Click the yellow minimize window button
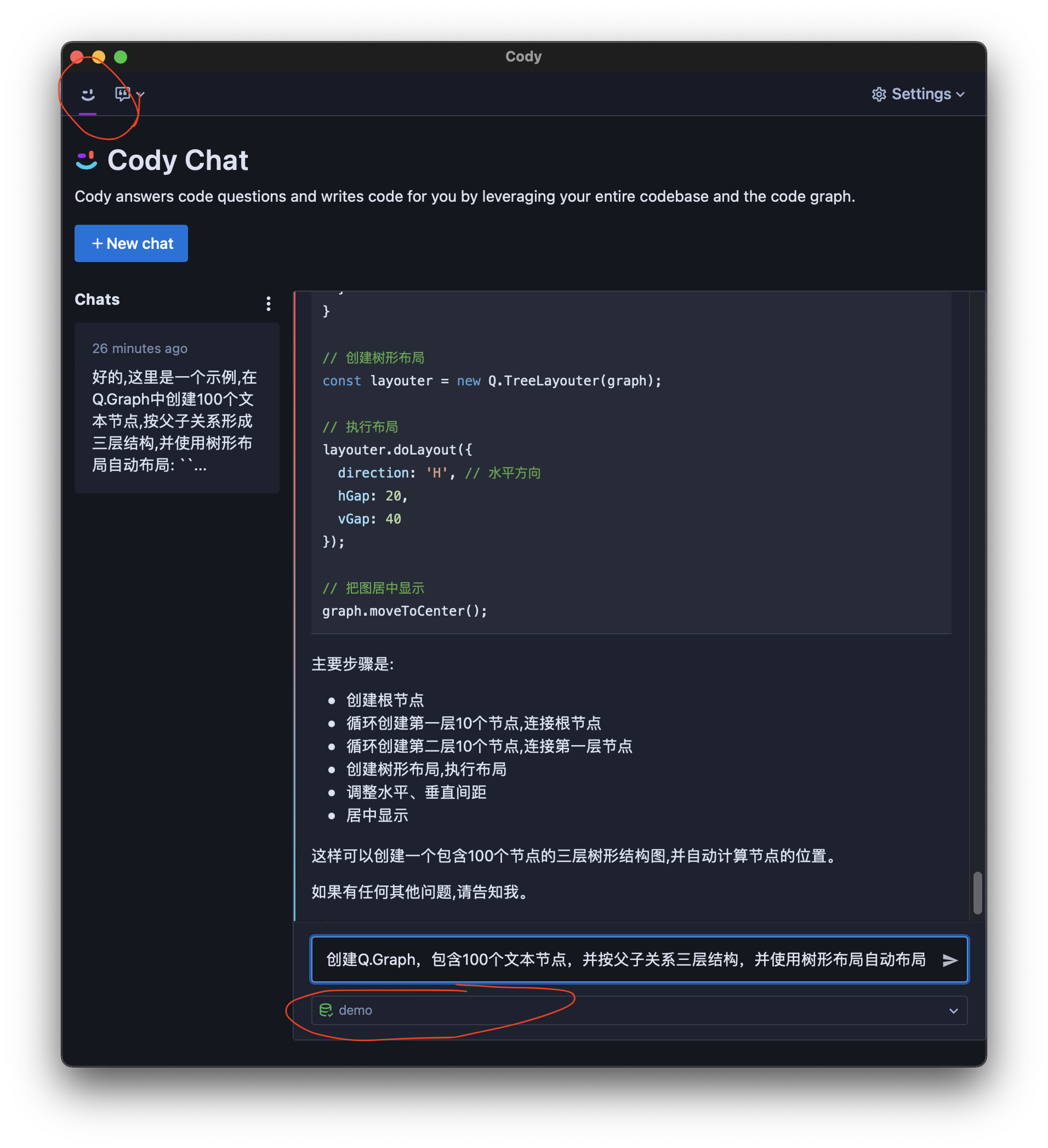 (99, 57)
